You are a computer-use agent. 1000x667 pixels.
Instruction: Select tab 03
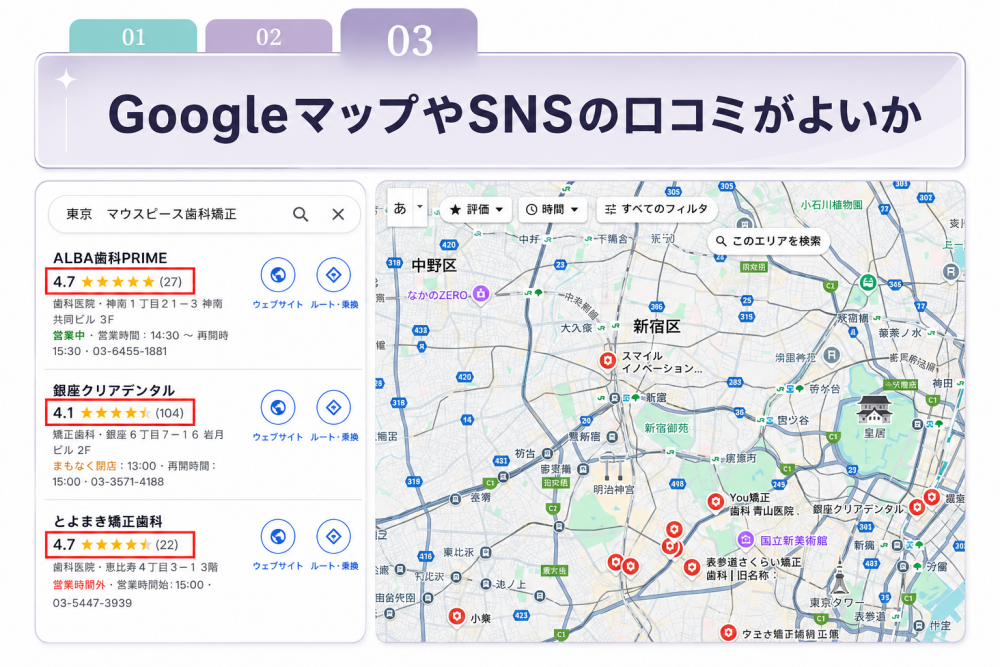pyautogui.click(x=409, y=40)
